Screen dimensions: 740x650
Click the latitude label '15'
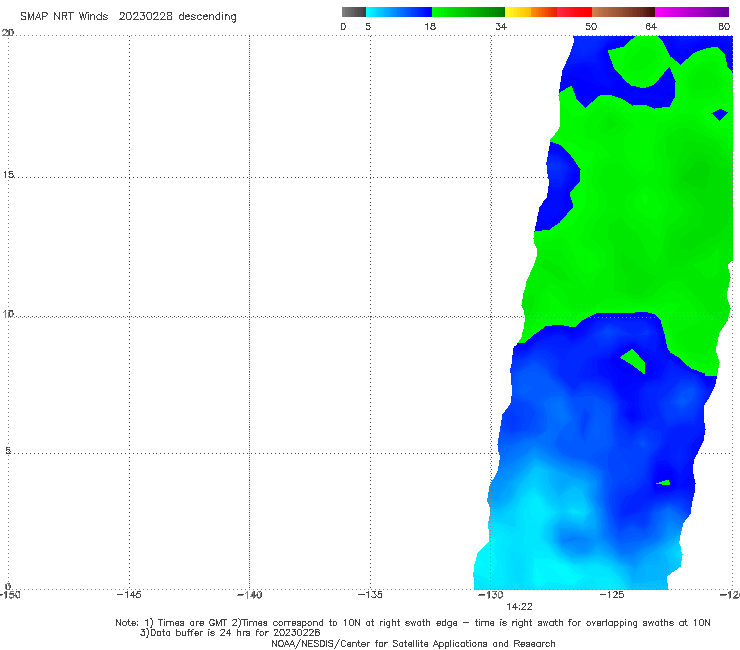[x=8, y=175]
